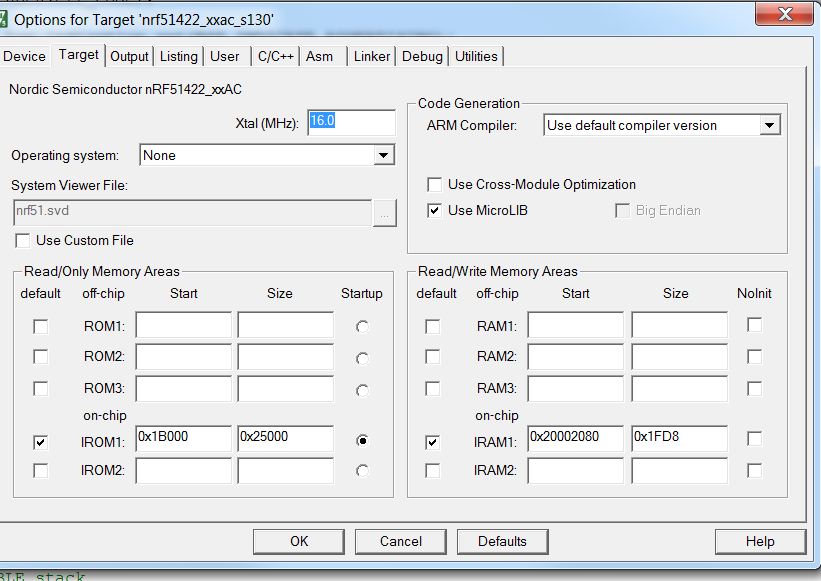Edit the IROM1 Start address 0x1B000
Viewport: 821px width, 581px height.
183,439
